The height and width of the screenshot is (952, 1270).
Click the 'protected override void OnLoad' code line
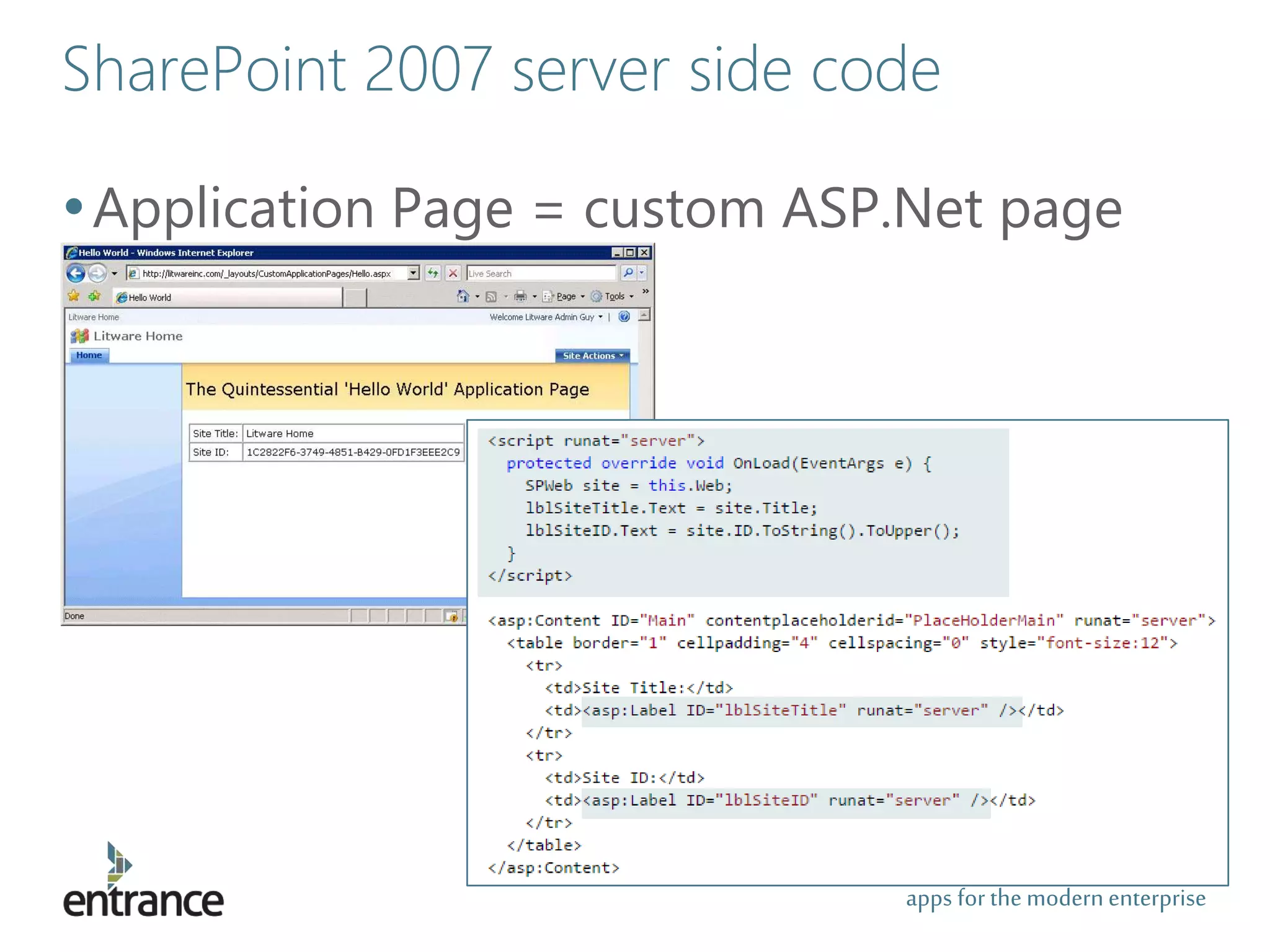(719, 464)
